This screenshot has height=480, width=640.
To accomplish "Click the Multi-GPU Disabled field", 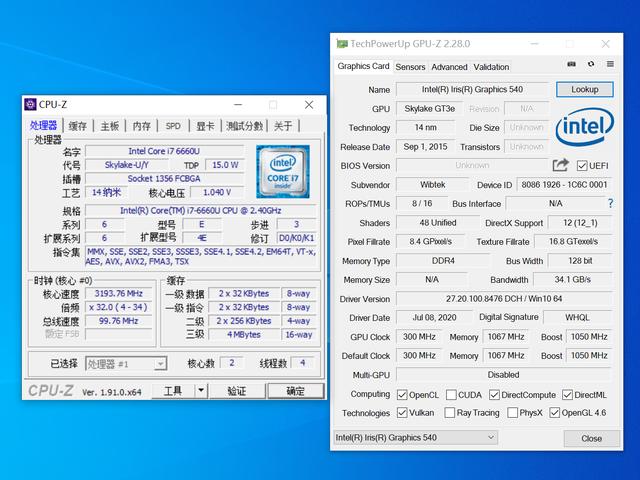I will click(504, 375).
